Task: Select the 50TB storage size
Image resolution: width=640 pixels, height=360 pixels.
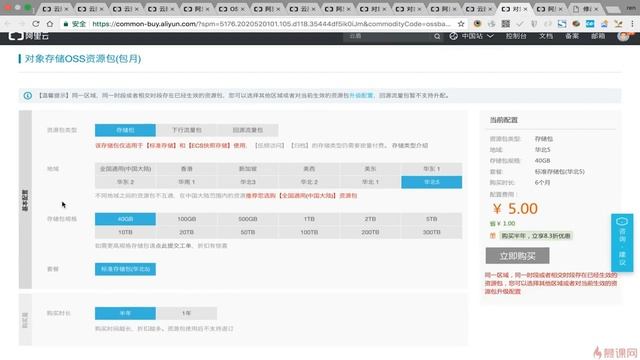Action: pos(248,232)
